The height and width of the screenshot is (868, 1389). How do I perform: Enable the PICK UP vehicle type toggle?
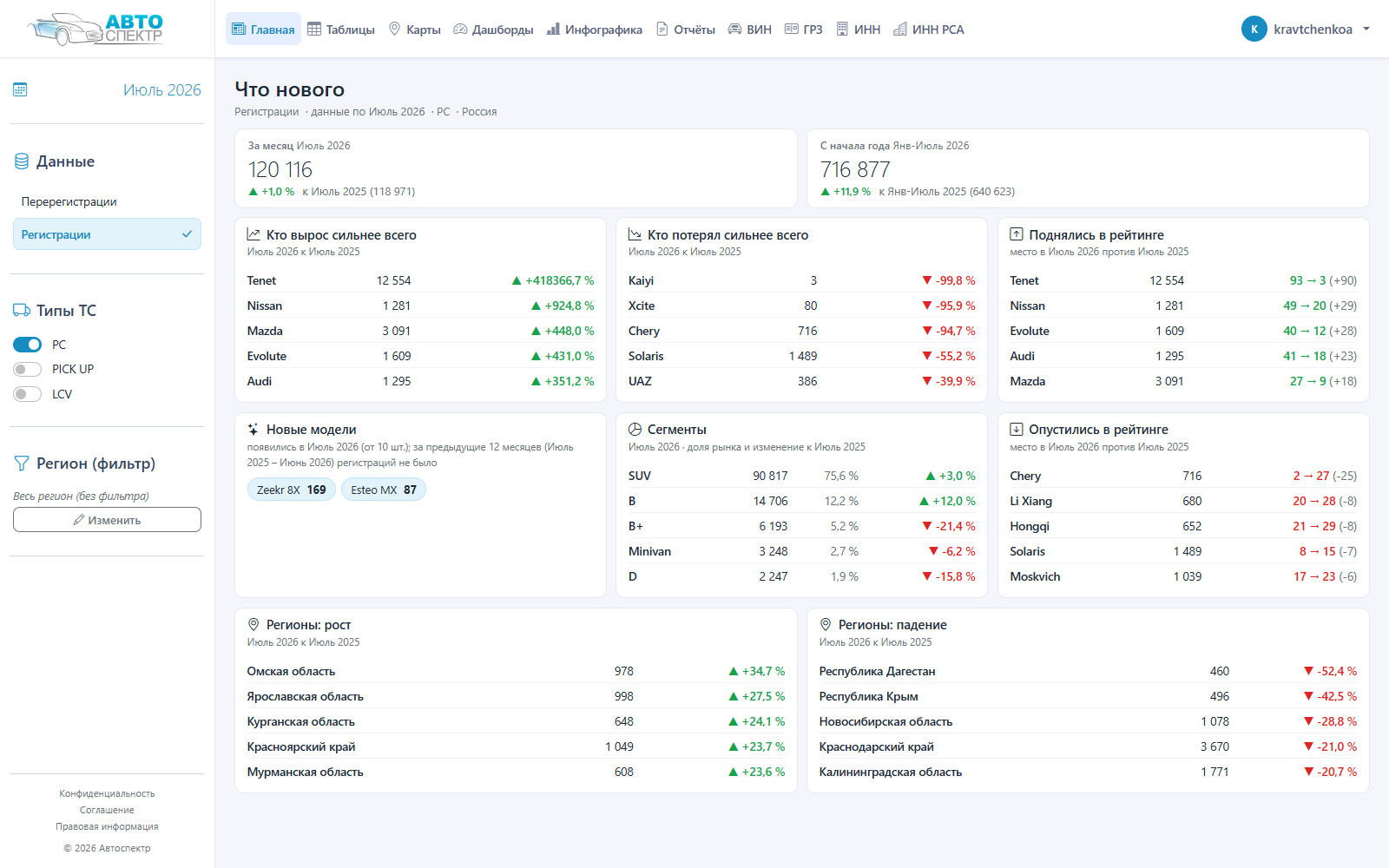(27, 369)
